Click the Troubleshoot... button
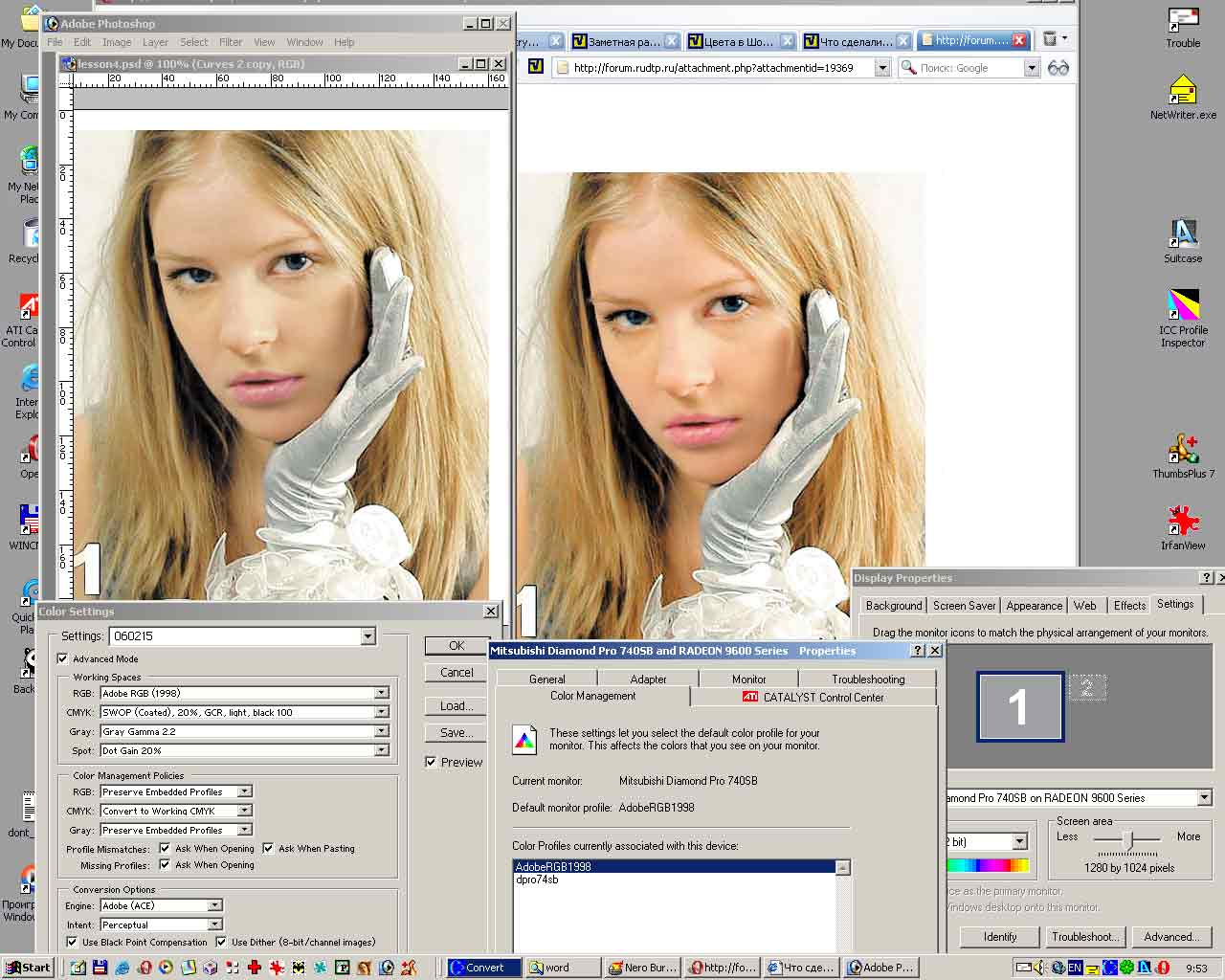This screenshot has width=1225, height=980. pos(1084,937)
